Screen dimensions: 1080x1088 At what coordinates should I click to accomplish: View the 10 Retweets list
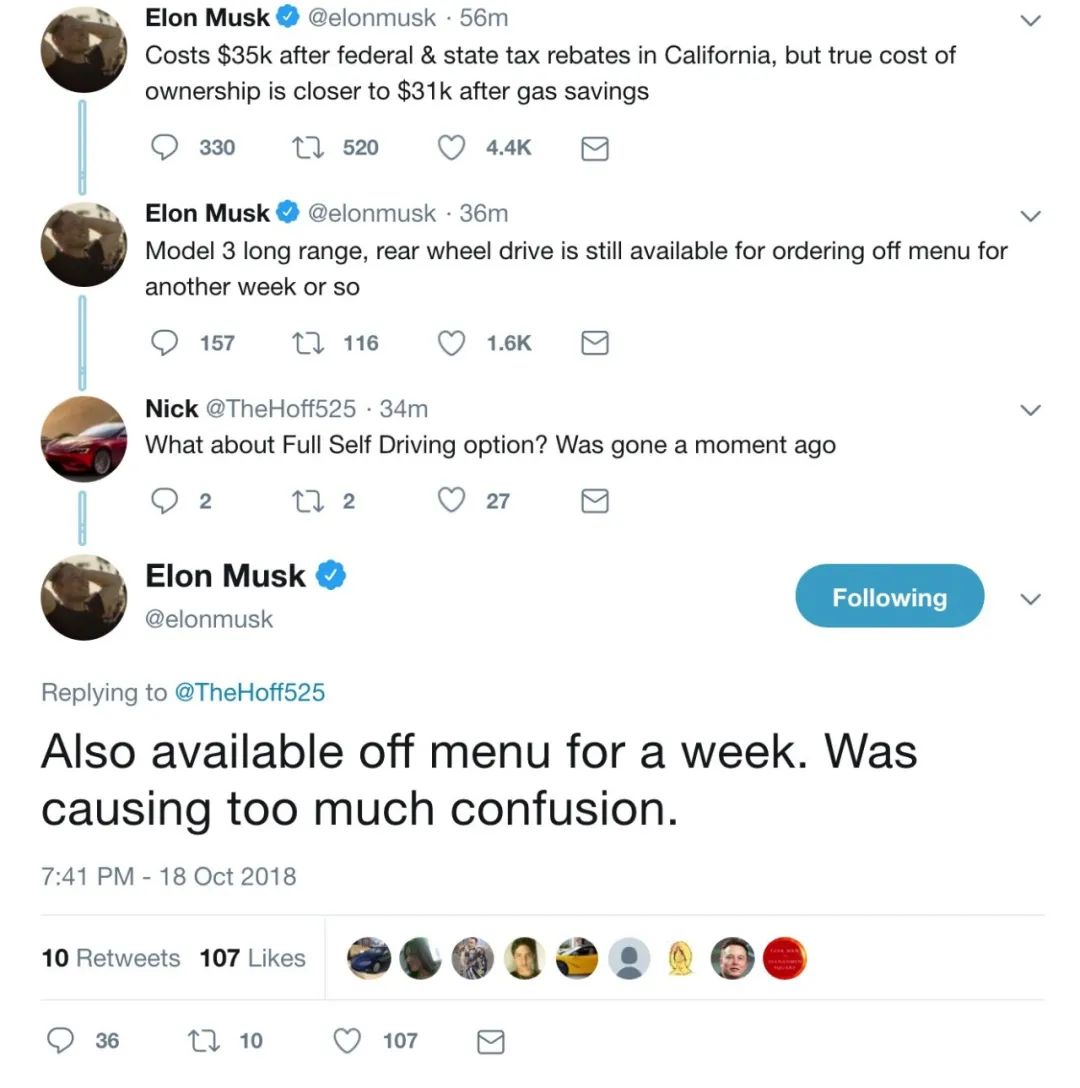[111, 958]
